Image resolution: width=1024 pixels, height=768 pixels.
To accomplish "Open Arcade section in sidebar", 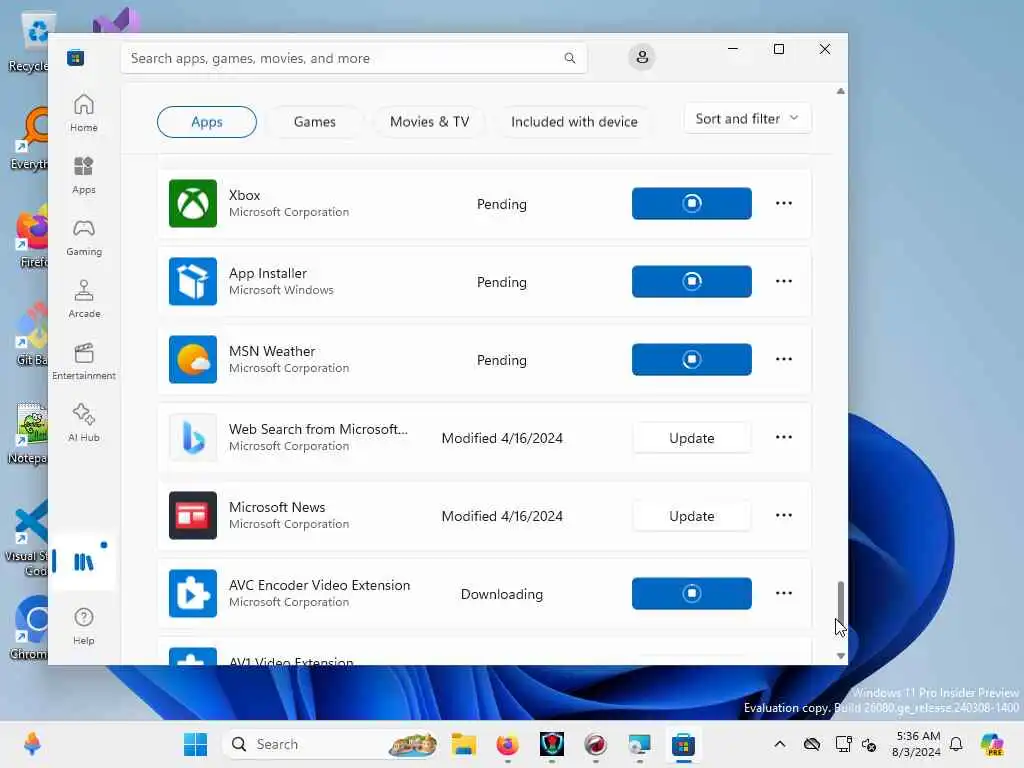I will point(84,299).
